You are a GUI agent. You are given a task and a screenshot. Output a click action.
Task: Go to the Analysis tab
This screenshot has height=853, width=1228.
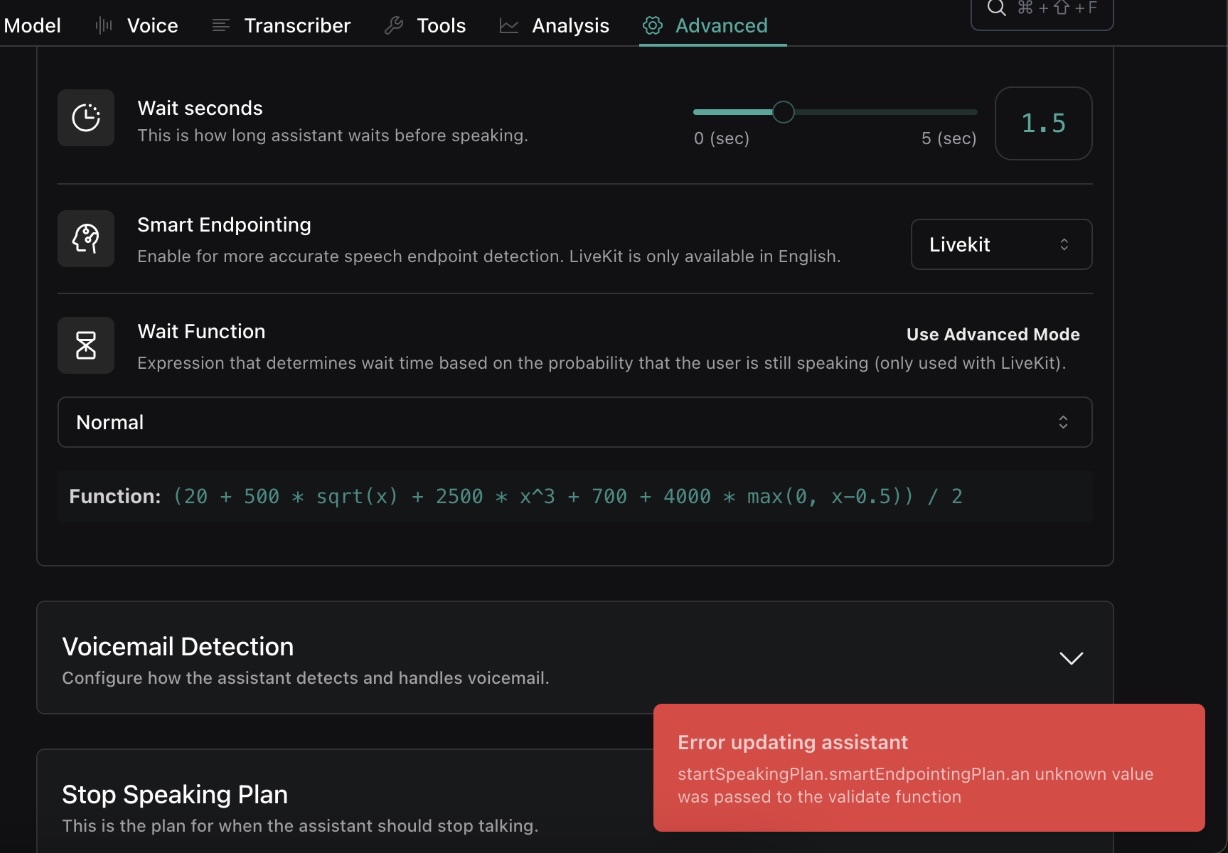tap(570, 26)
